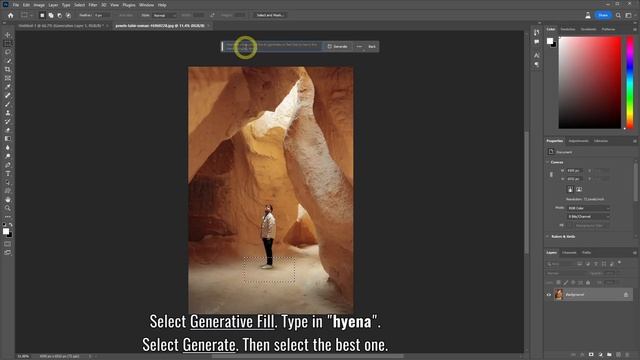Select the Brush tool
Image resolution: width=640 pixels, height=360 pixels.
click(8, 104)
